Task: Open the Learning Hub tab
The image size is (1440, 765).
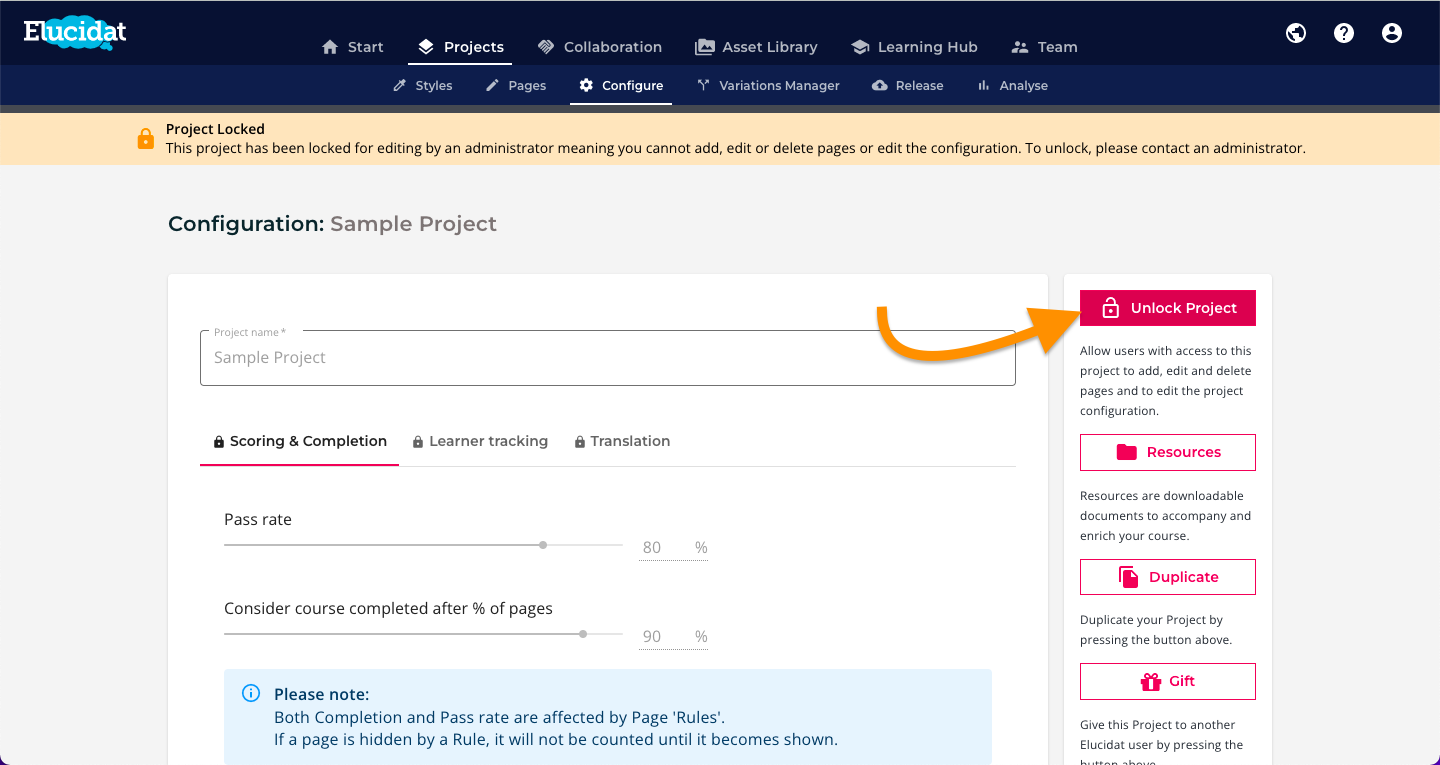Action: tap(914, 47)
